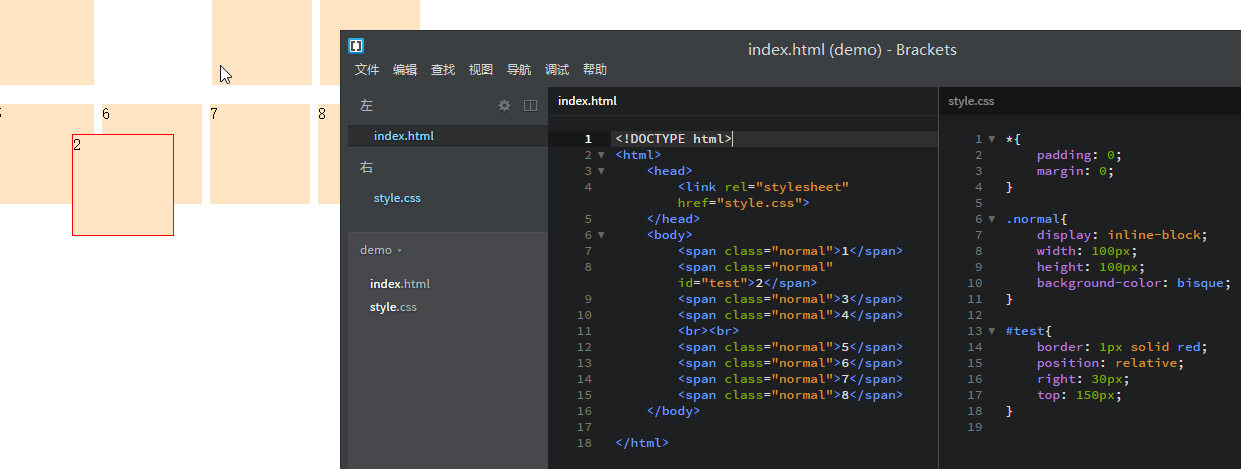Screen dimensions: 1241x469
Task: Fold the universal selector CSS rule
Action: 991,139
